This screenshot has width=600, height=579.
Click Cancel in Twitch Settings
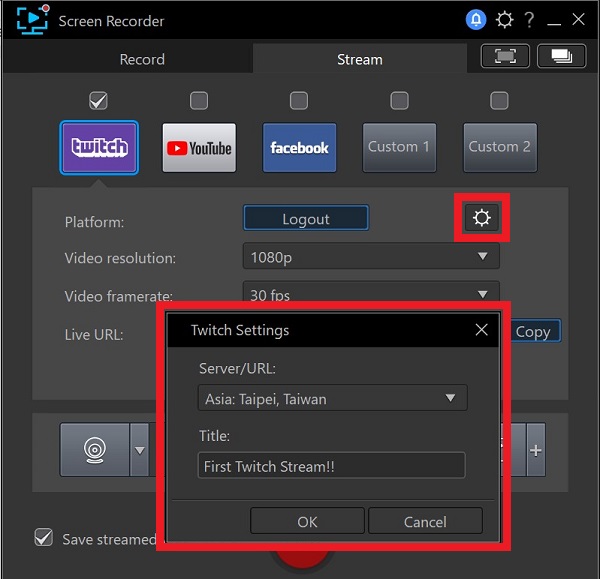(x=426, y=521)
